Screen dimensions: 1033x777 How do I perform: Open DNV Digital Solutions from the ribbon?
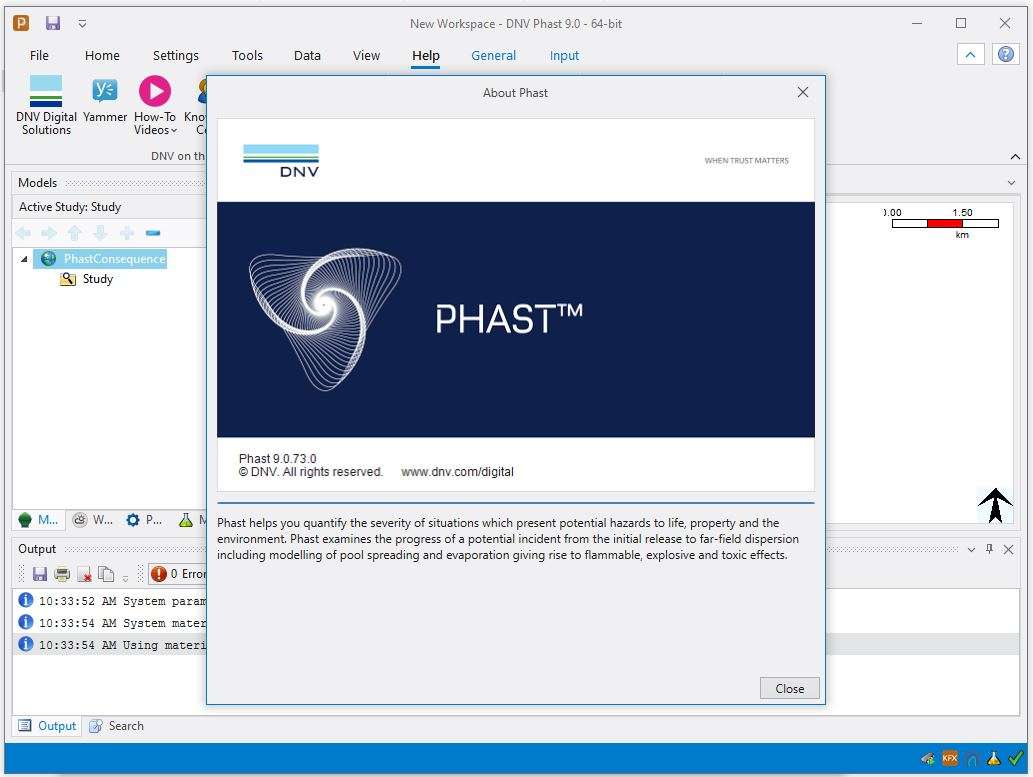[46, 105]
